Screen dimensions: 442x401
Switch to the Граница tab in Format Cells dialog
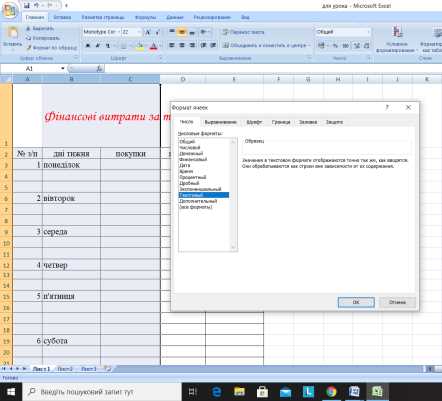pos(281,122)
